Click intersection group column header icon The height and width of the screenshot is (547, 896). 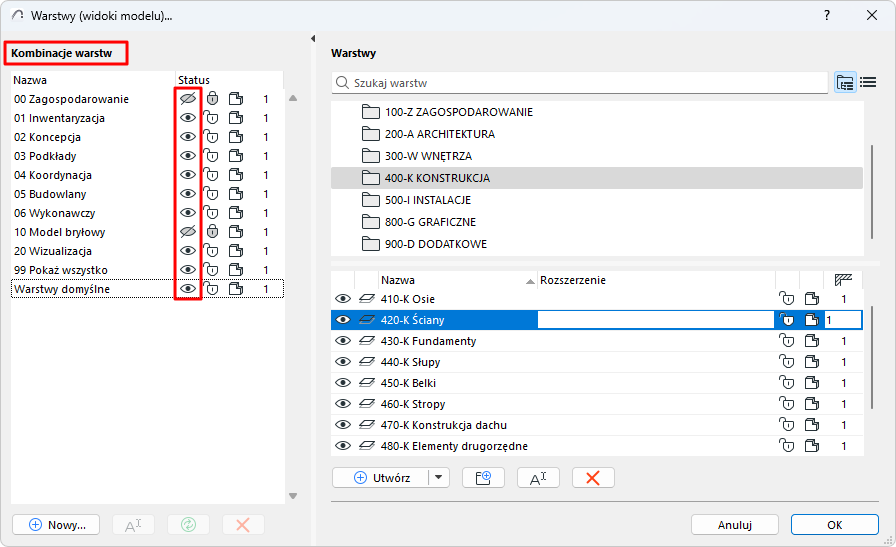843,280
